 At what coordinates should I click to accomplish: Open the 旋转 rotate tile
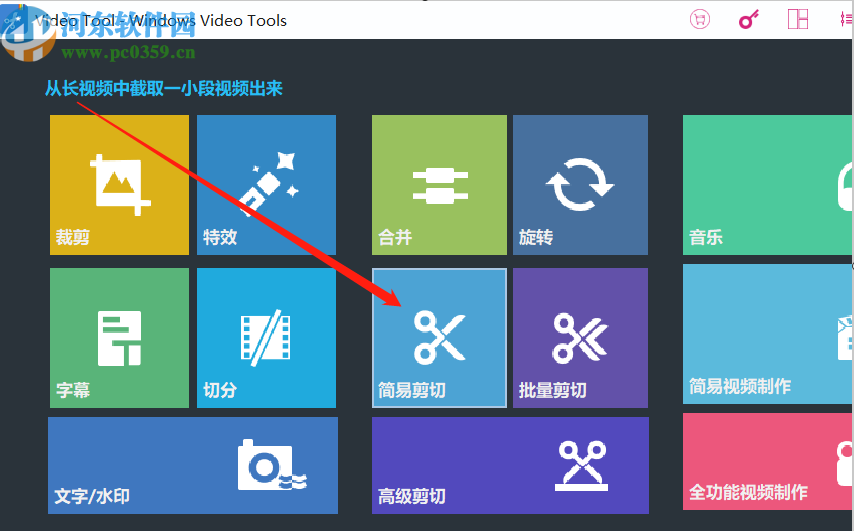(581, 185)
